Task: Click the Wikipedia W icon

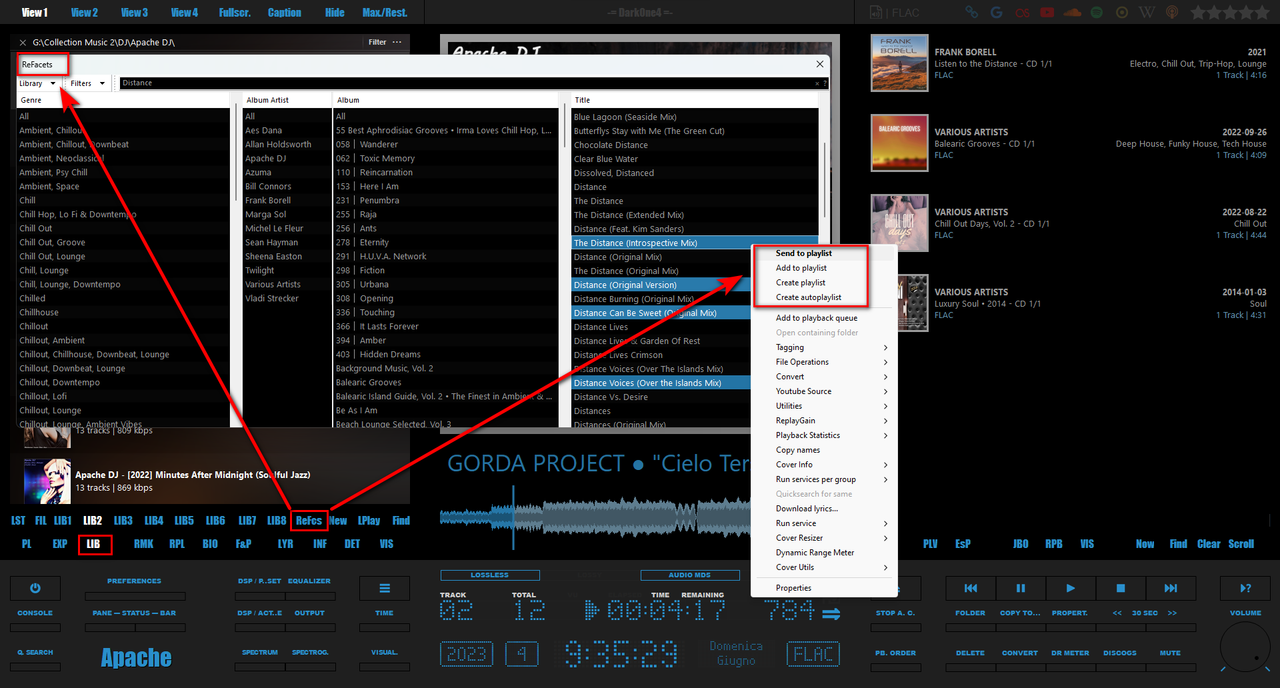Action: click(1147, 13)
